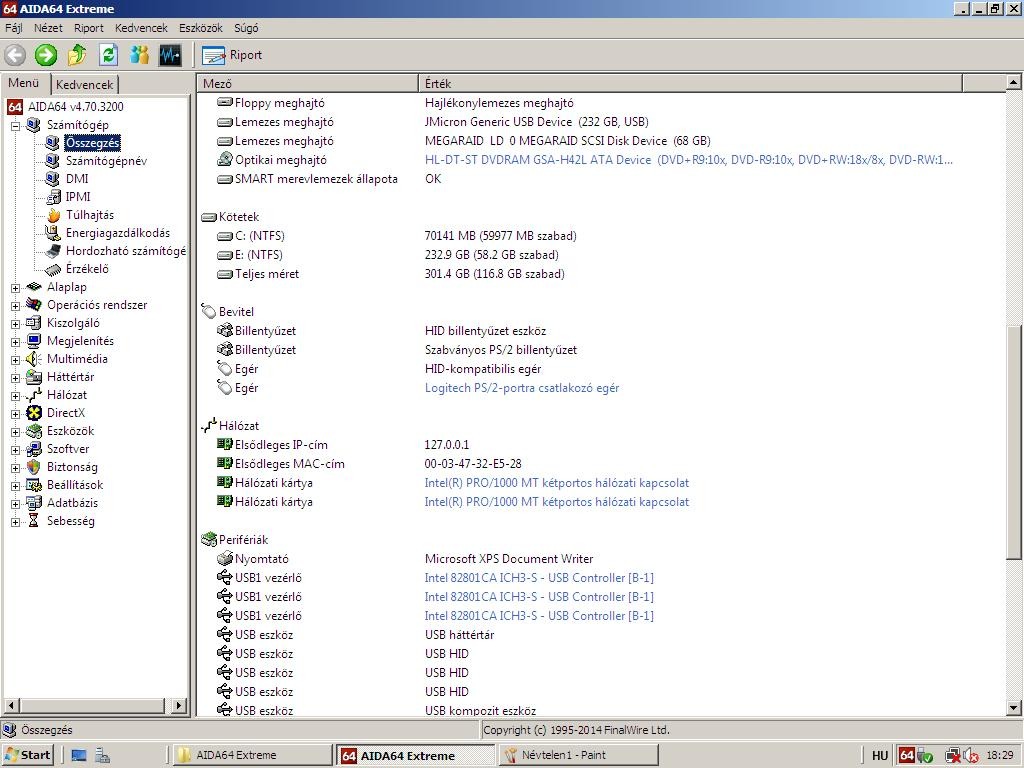
Task: Open the second Intel PRO/1000 MT network card link
Action: (x=556, y=502)
